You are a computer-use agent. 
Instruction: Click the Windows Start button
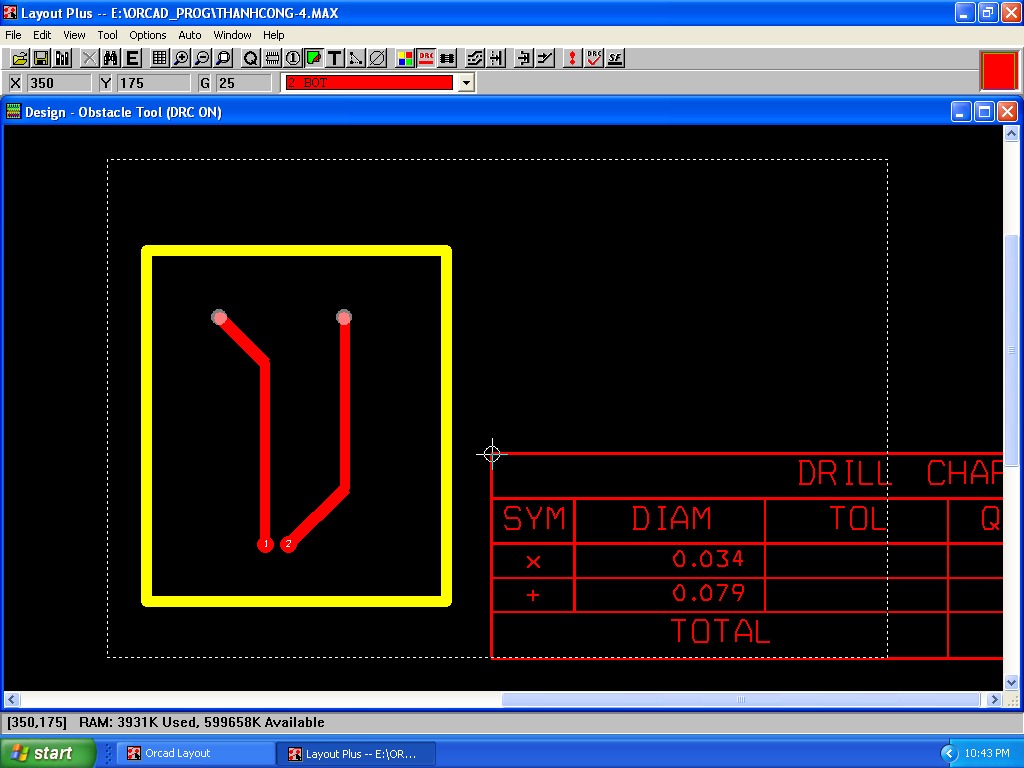(47, 753)
